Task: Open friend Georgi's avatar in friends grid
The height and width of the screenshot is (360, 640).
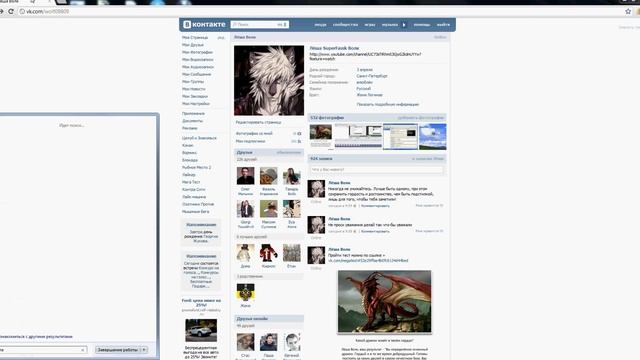Action: (x=245, y=209)
